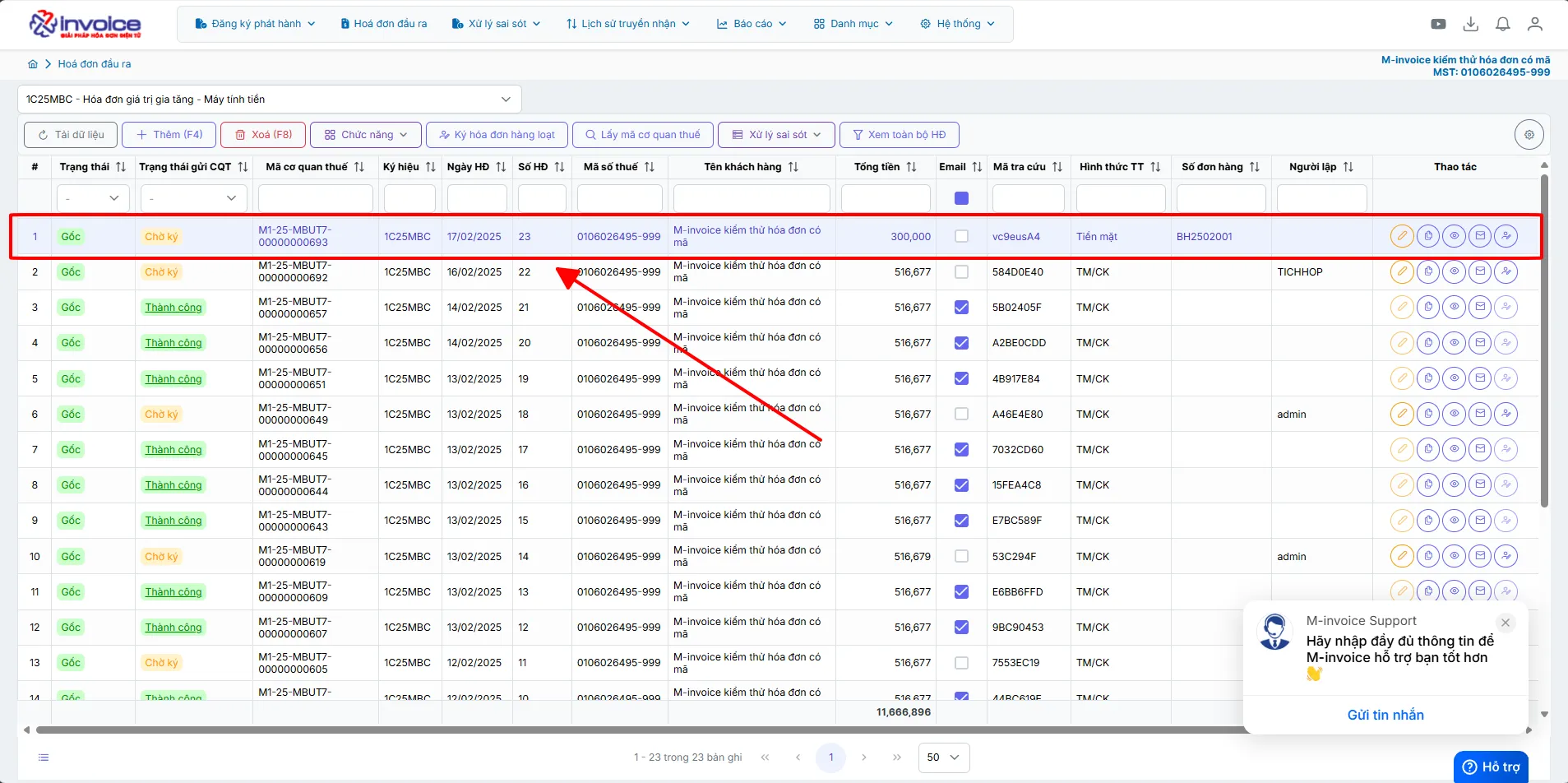Uncheck Email checkbox for invoice 20
Viewport: 1568px width, 783px height.
pos(961,342)
